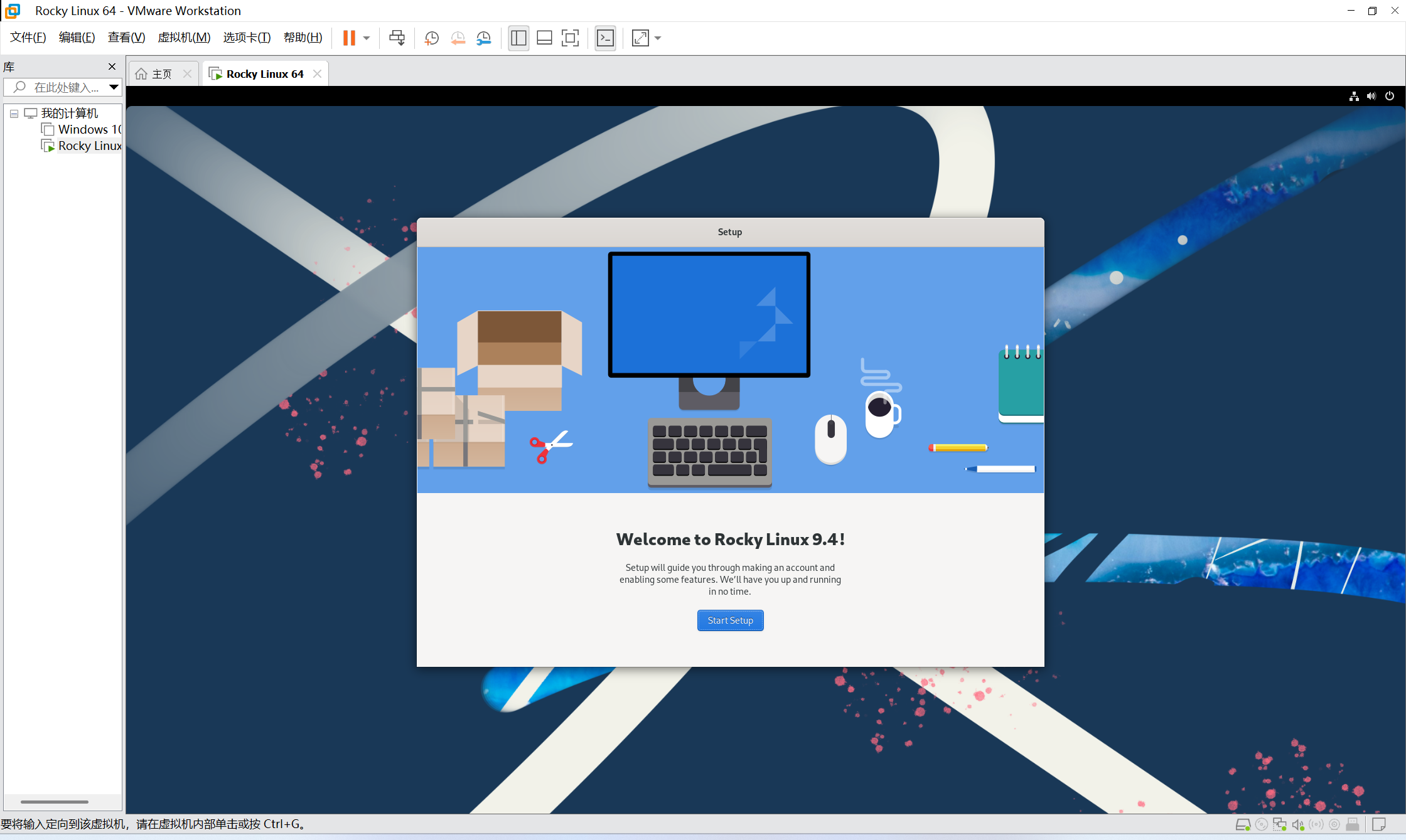Click the hard disk status icon
Image resolution: width=1406 pixels, height=840 pixels.
[x=1242, y=824]
